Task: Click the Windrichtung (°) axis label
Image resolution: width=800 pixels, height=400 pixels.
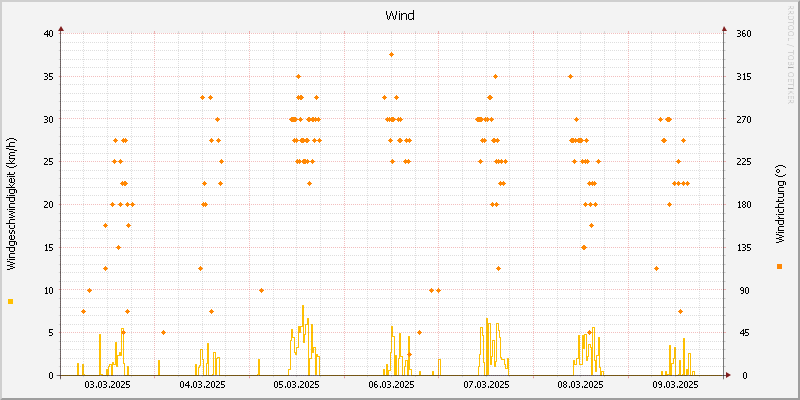Action: coord(779,203)
